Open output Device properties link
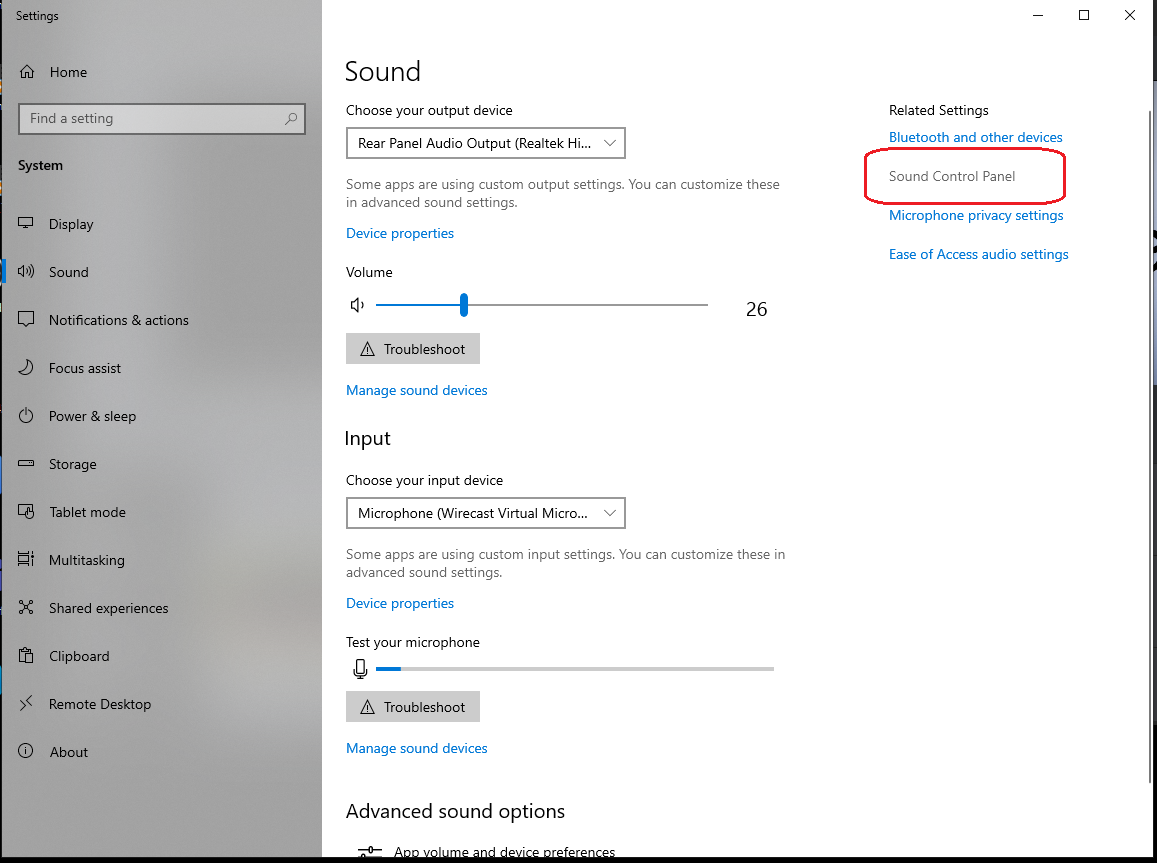Viewport: 1157px width, 863px height. (x=400, y=233)
